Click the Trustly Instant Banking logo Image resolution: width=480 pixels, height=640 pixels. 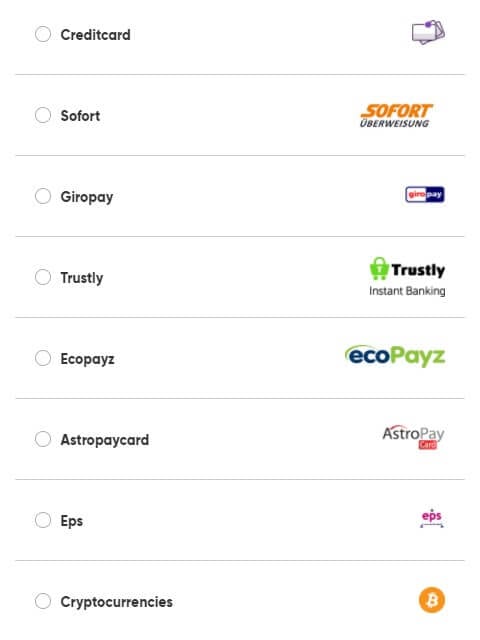pyautogui.click(x=407, y=277)
